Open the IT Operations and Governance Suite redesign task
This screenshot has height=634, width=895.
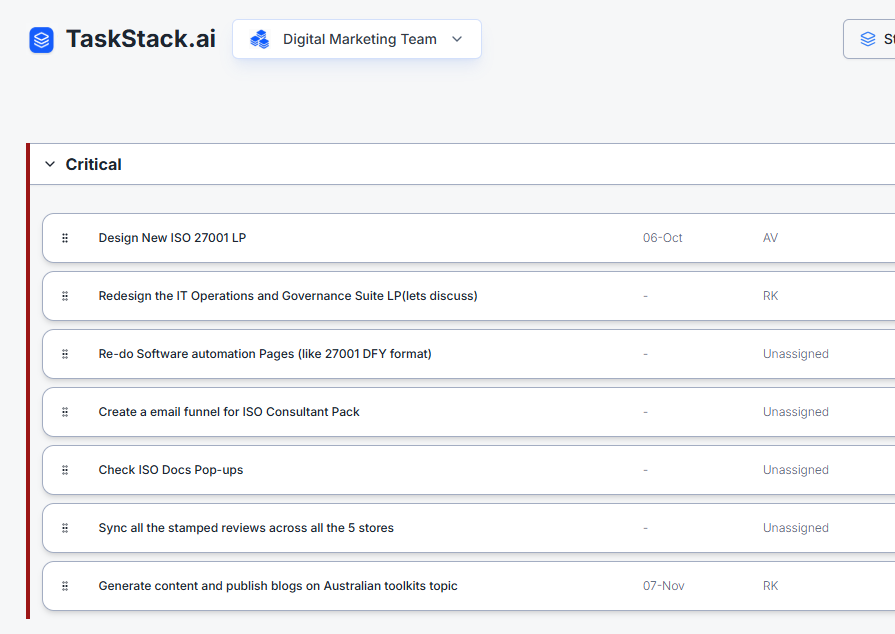(288, 296)
